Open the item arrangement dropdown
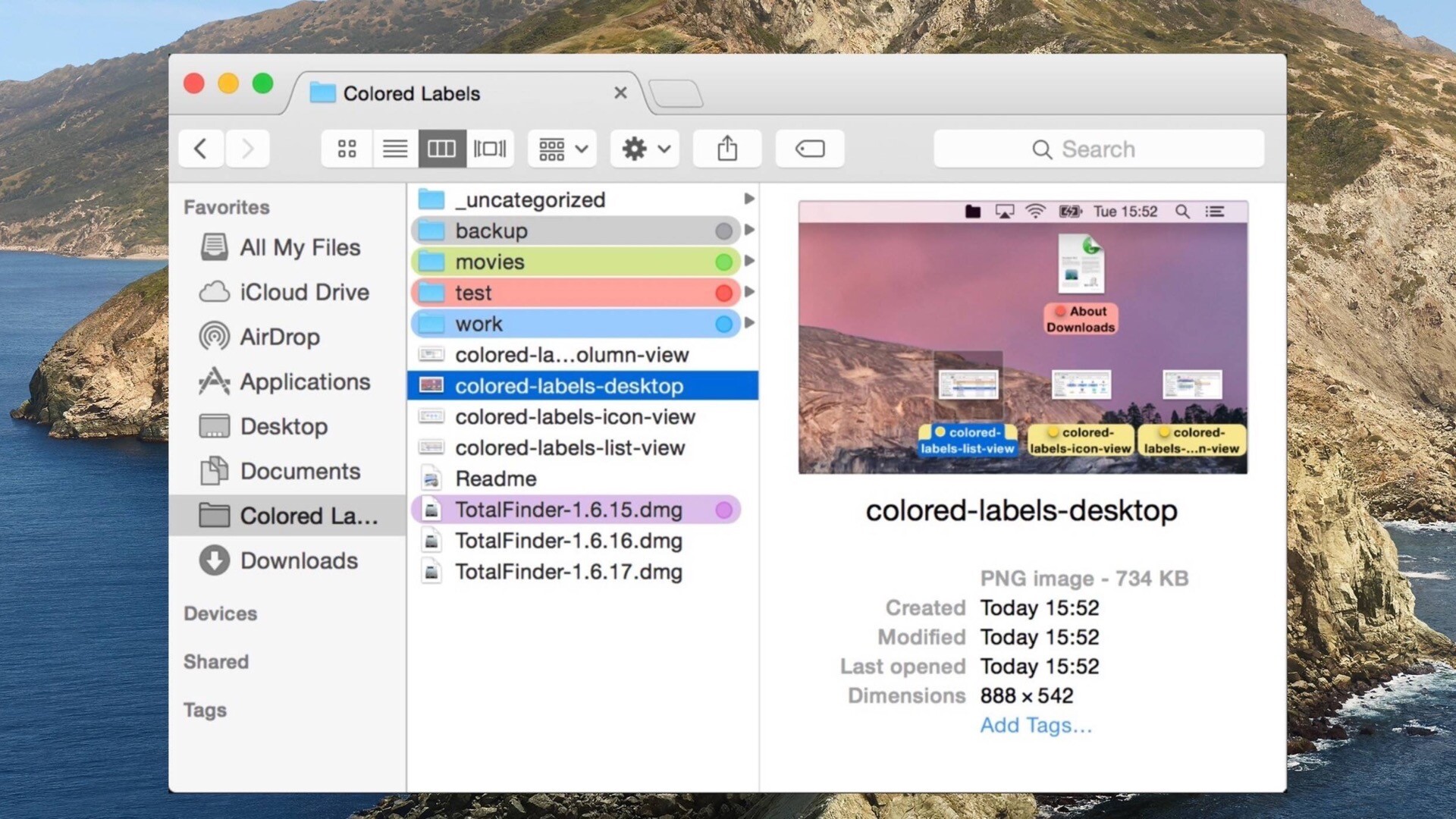 coord(563,149)
